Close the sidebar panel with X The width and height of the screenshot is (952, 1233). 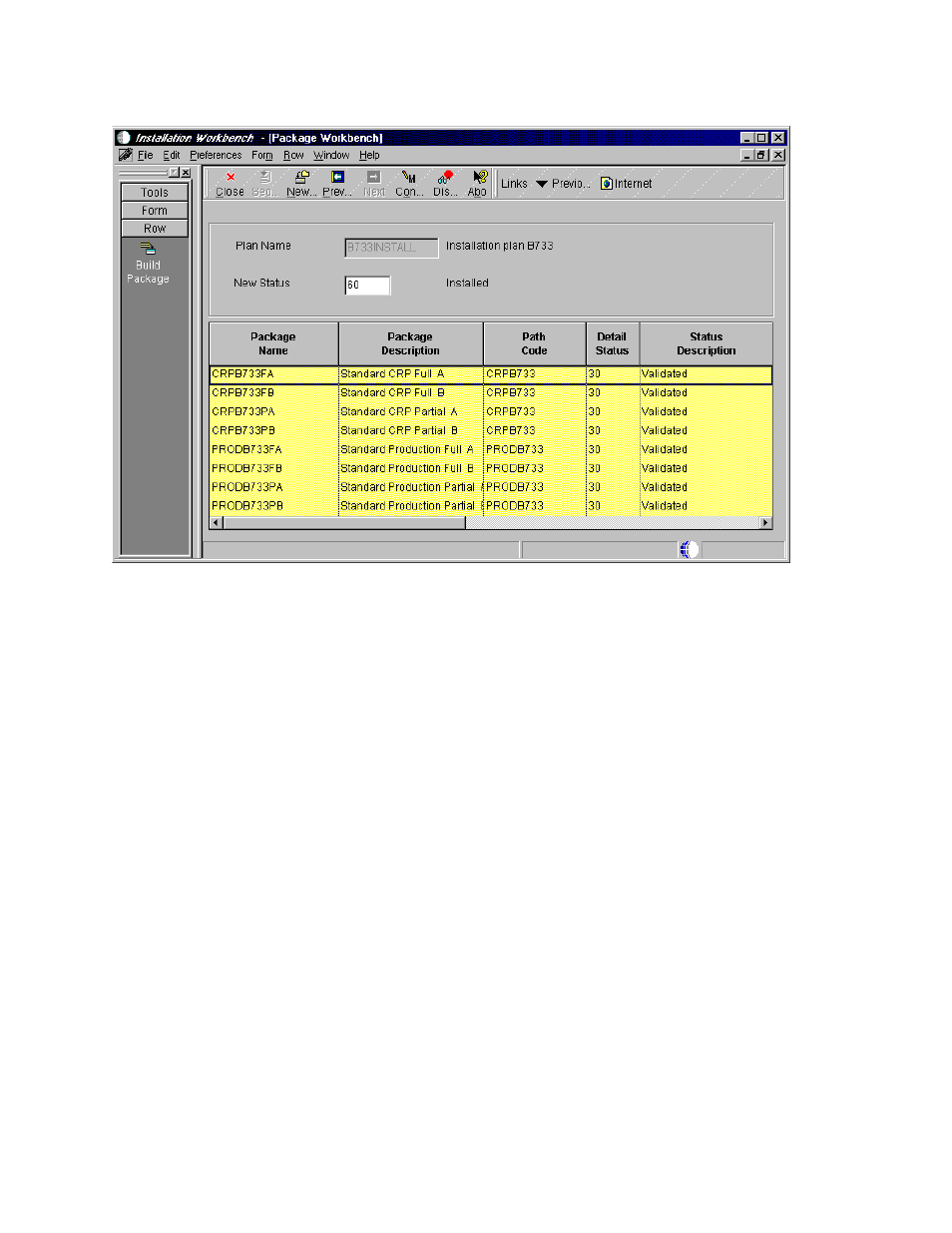pos(186,173)
